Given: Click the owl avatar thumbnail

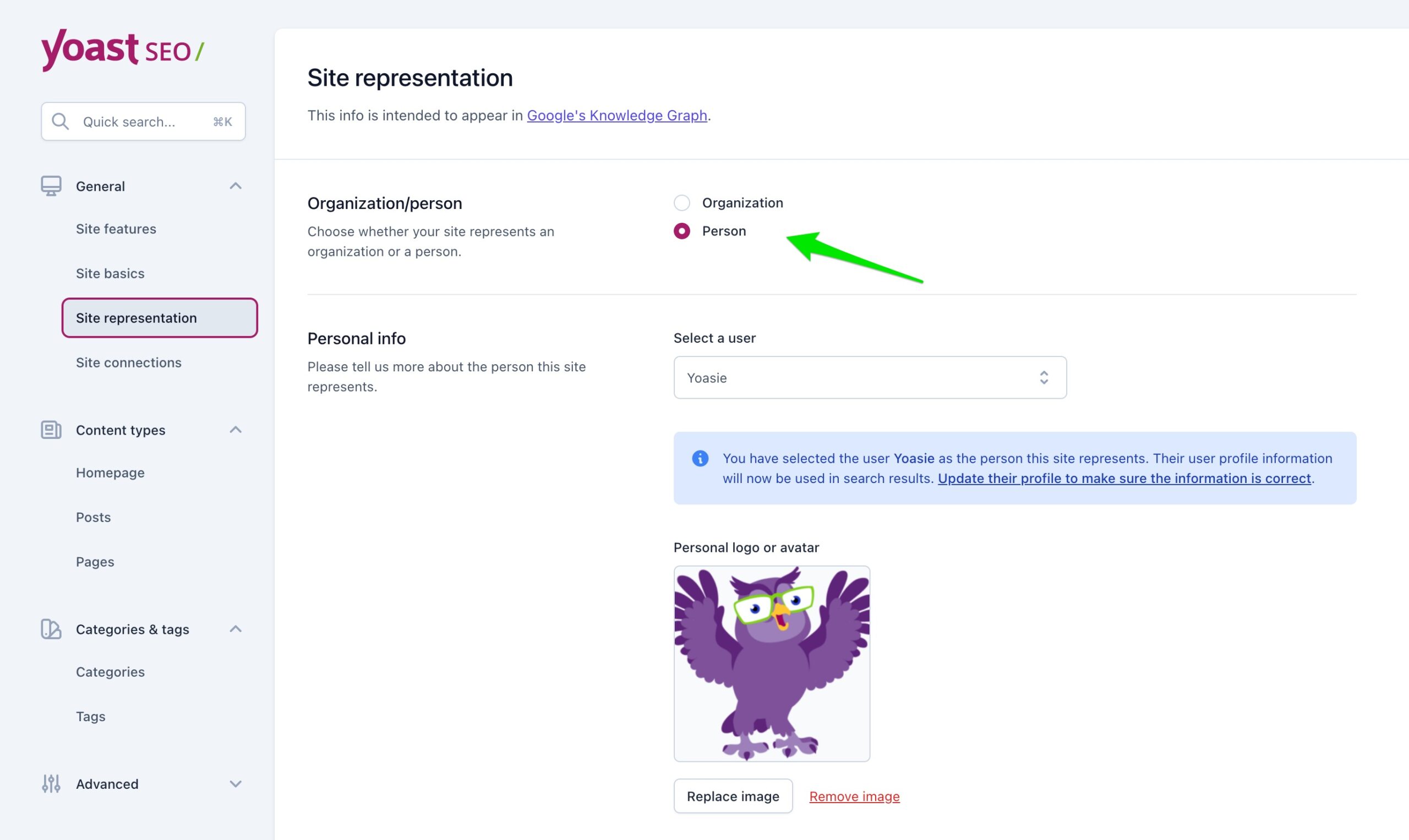Looking at the screenshot, I should coord(772,664).
